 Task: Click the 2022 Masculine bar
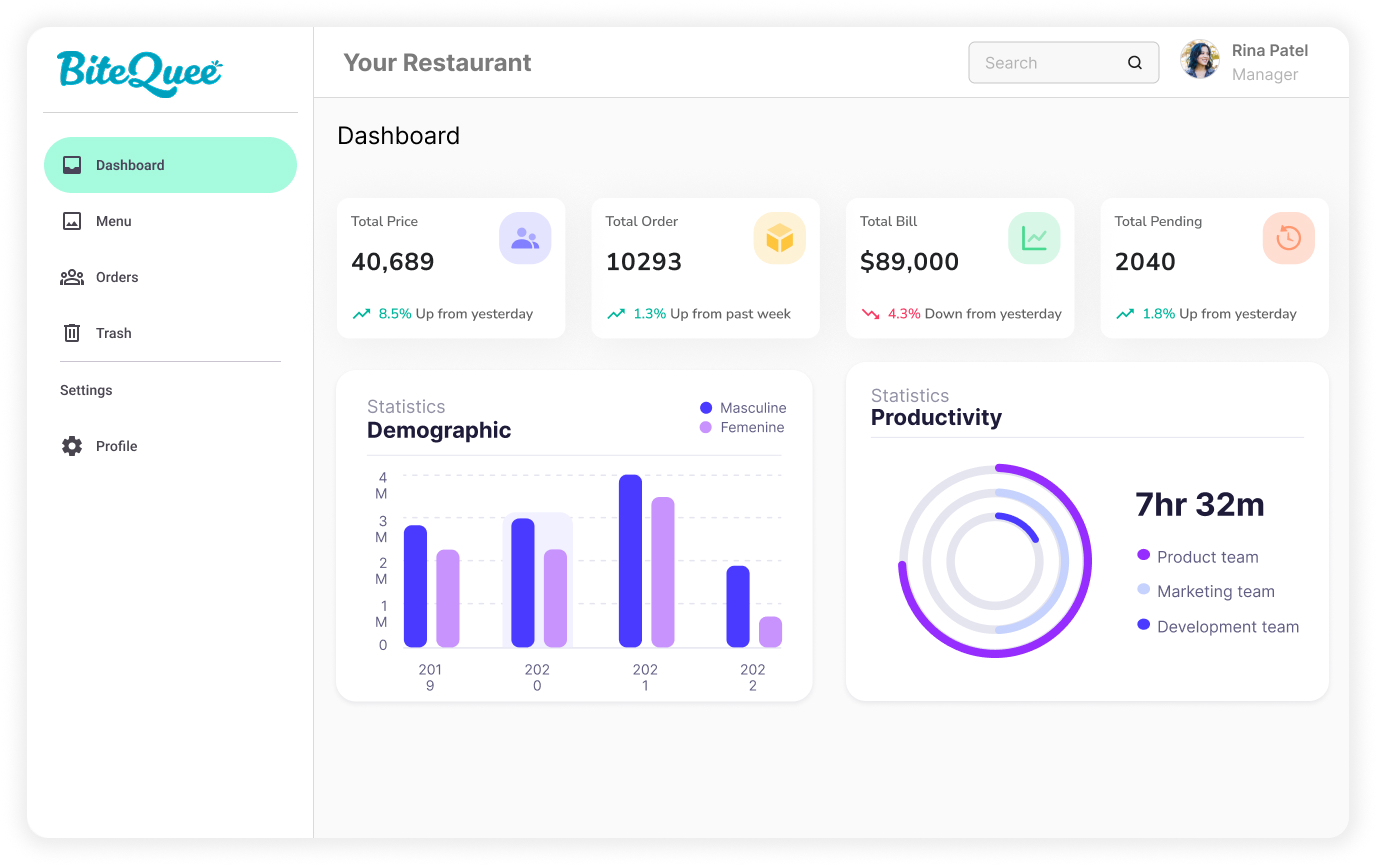coord(738,606)
